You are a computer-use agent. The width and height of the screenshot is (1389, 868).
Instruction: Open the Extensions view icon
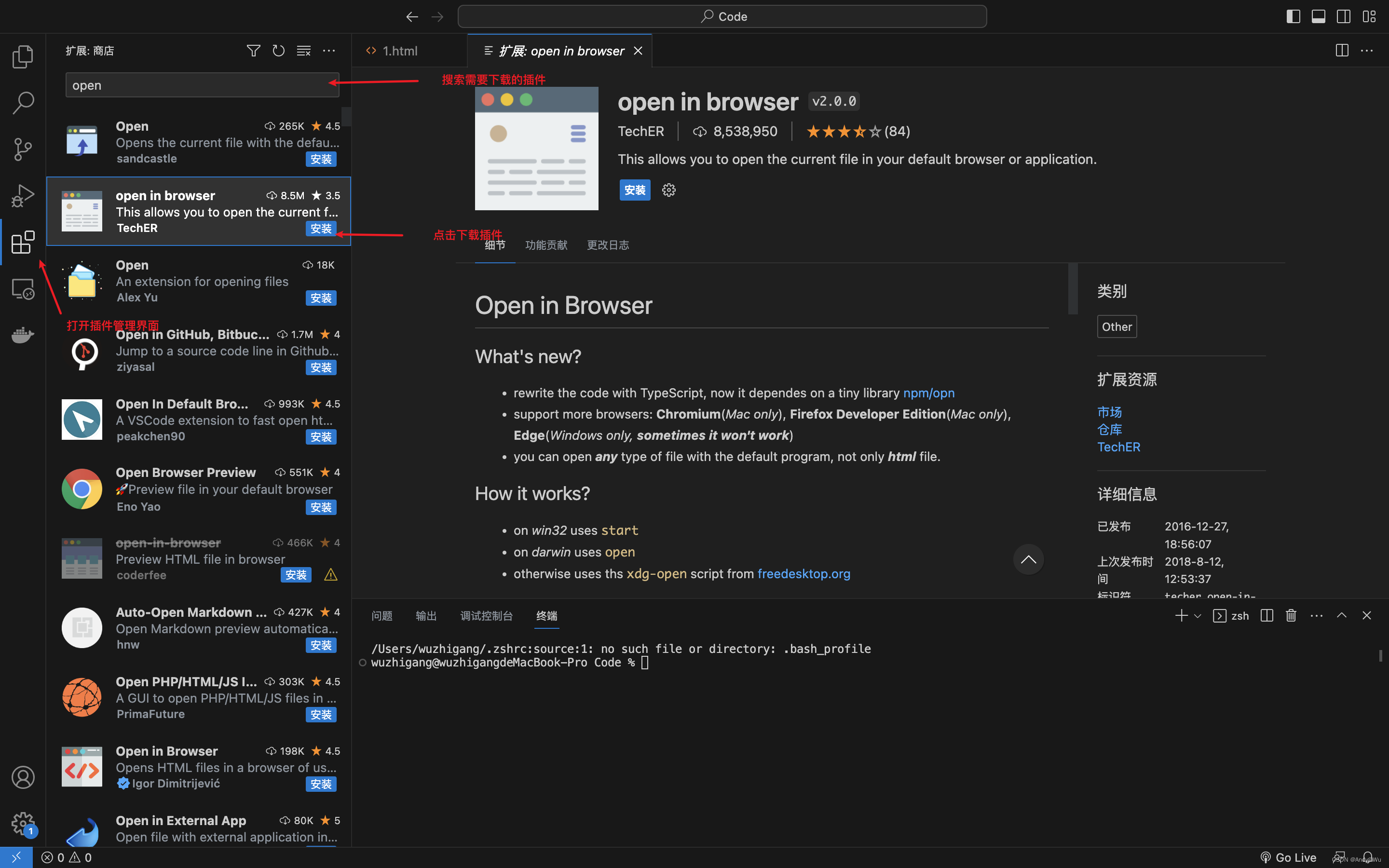(23, 242)
